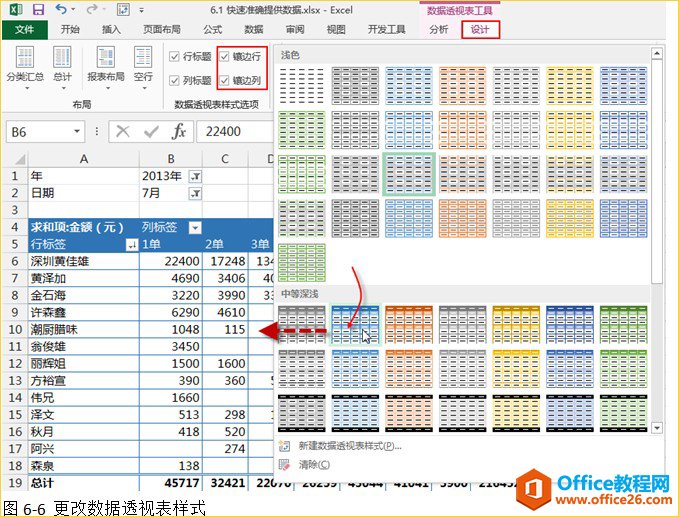Select column A header
This screenshot has height=517, width=679.
tap(84, 159)
